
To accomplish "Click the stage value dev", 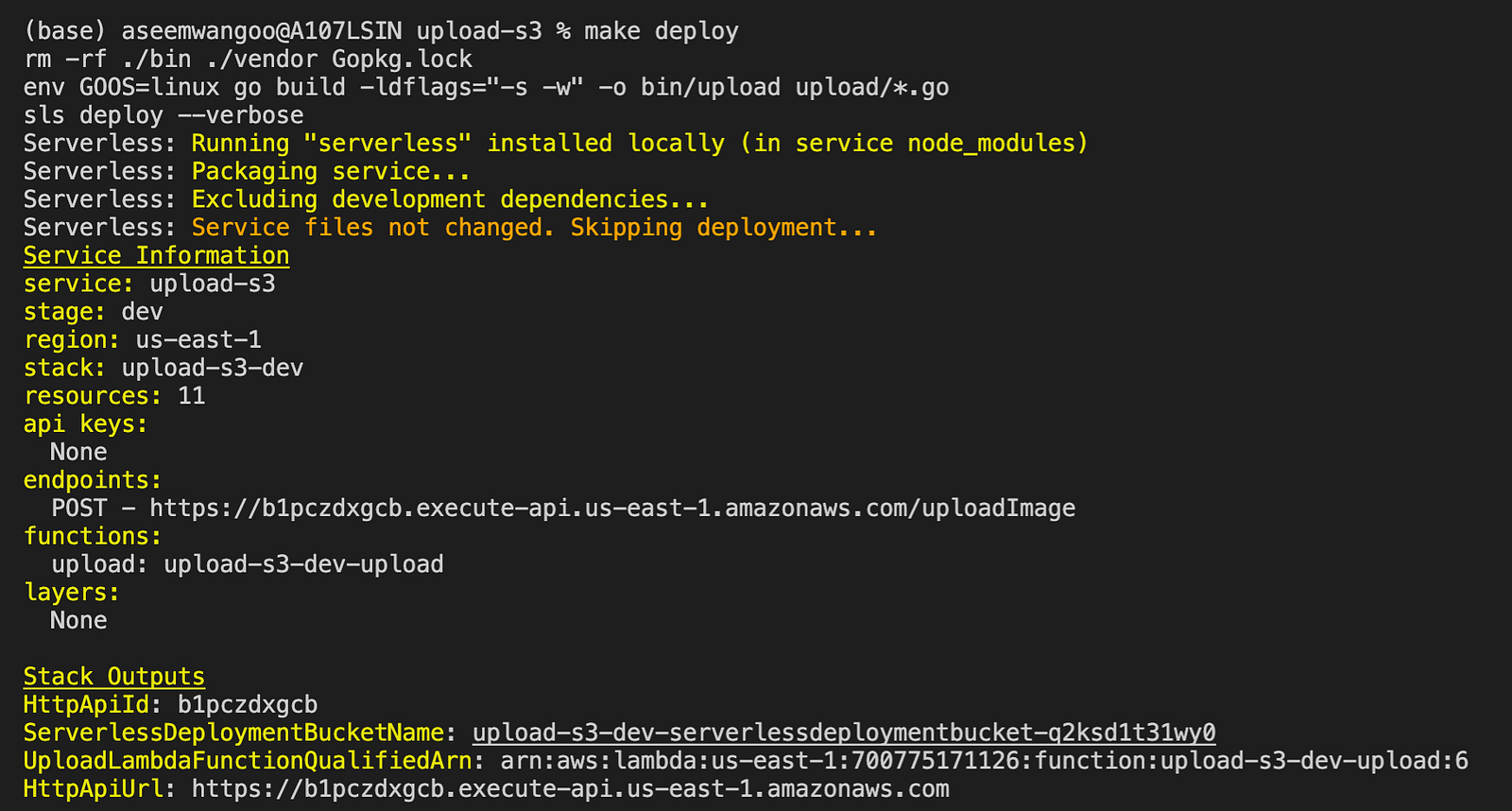I will (x=143, y=312).
